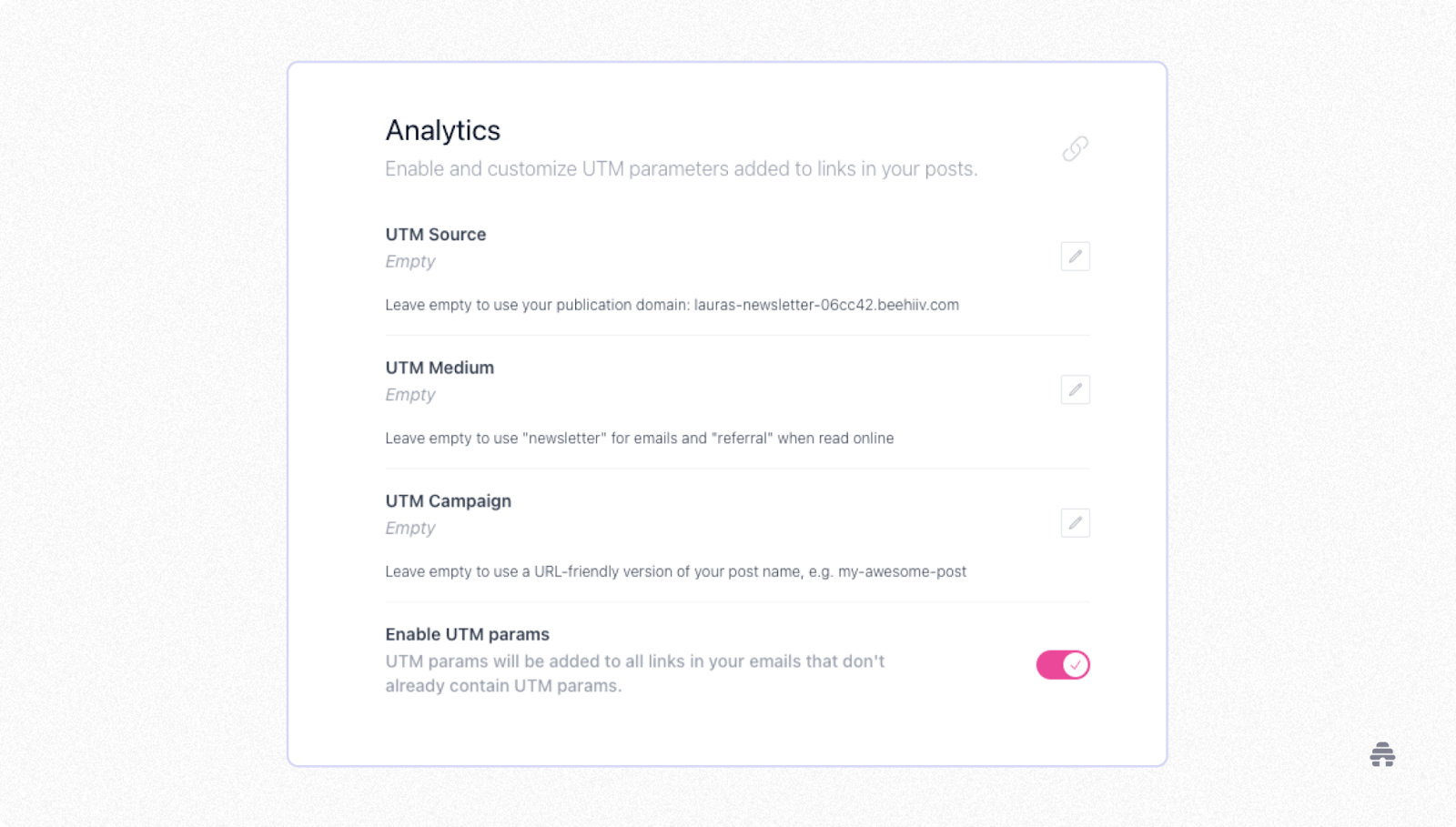Click the UTM Medium section title
The image size is (1456, 827).
click(x=439, y=368)
